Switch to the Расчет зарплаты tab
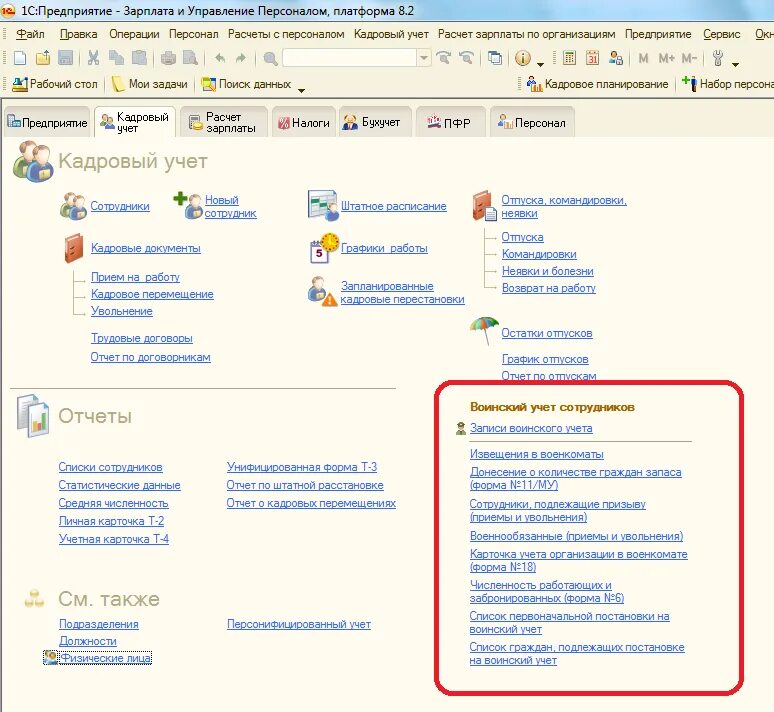Viewport: 774px width, 712px height. [x=223, y=122]
